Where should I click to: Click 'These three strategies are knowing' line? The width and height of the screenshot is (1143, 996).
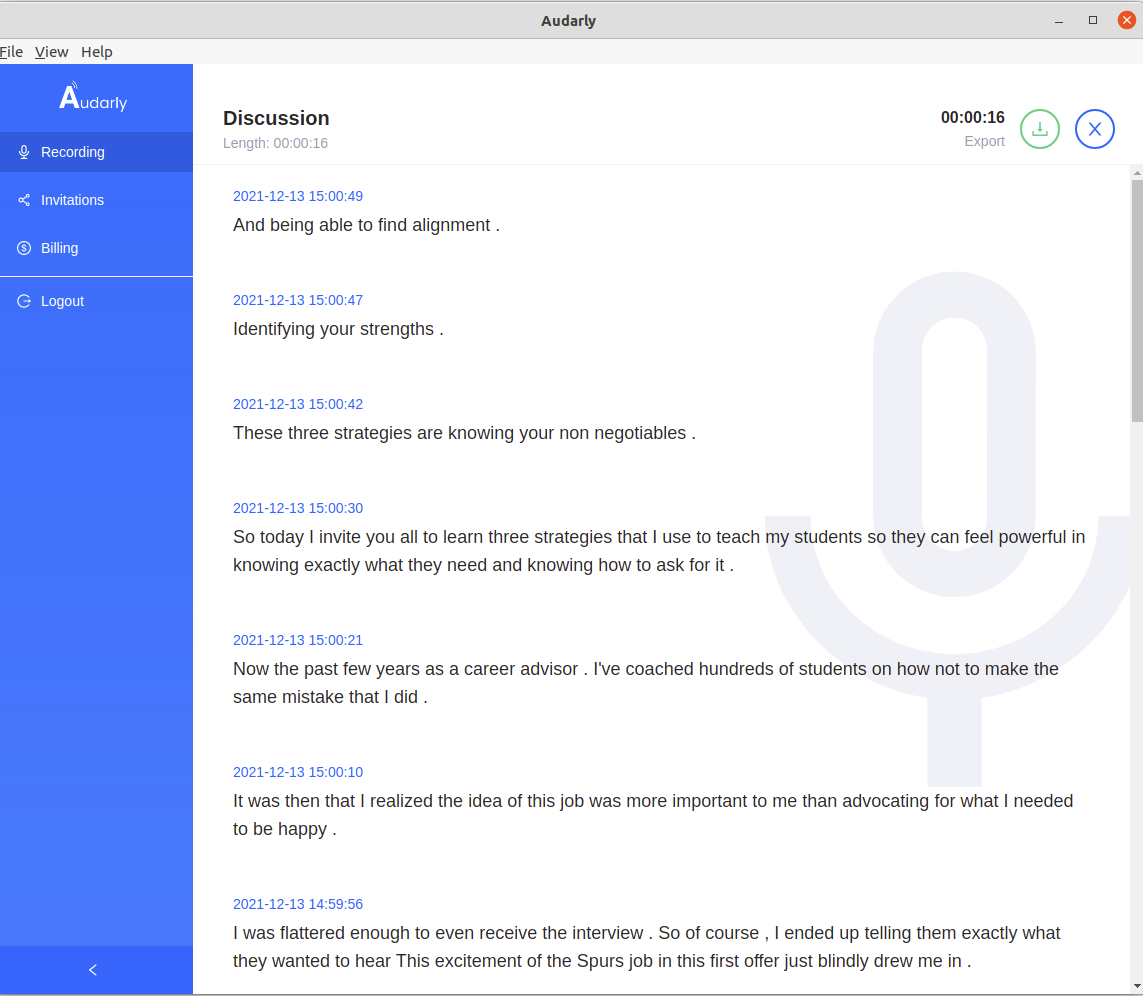pos(464,433)
